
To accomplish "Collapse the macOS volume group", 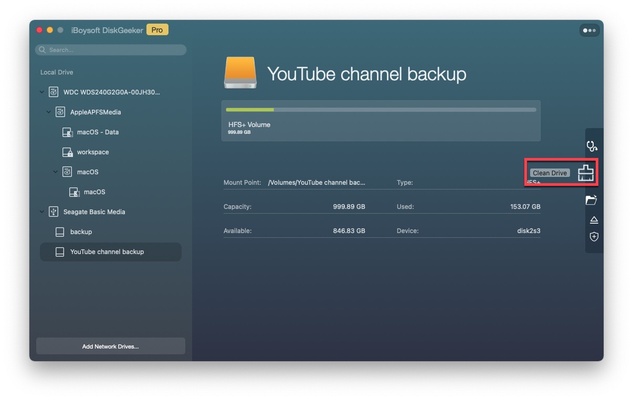I will (x=55, y=172).
